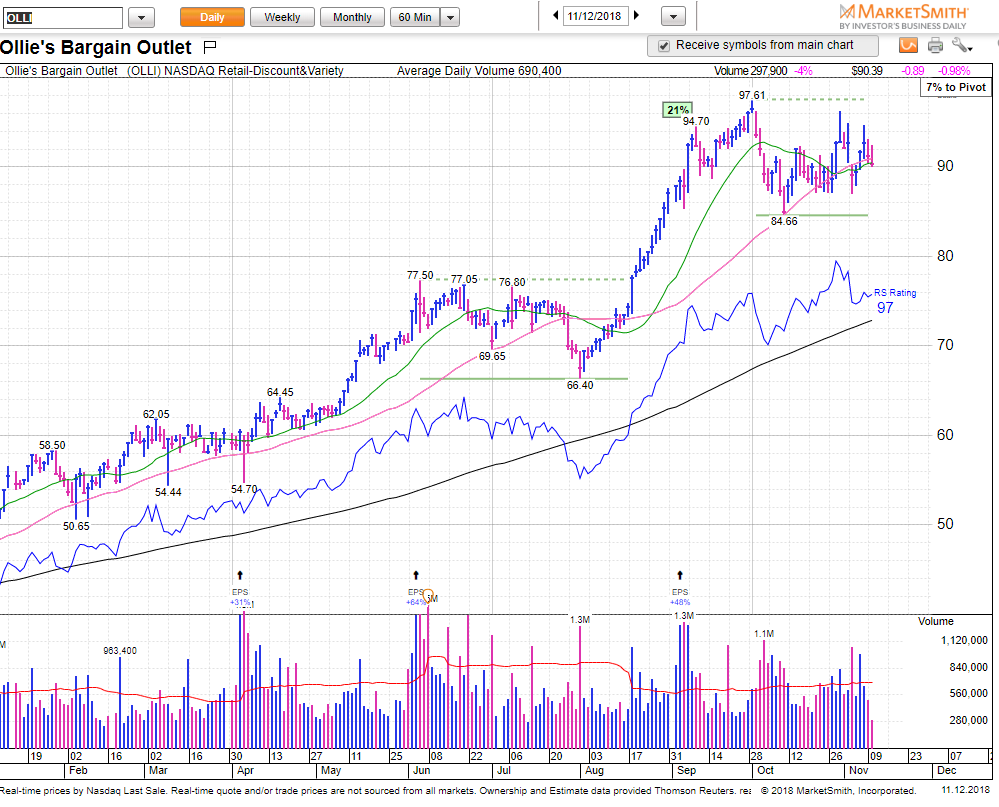
Task: Click the Nov month label on time axis
Action: [858, 771]
